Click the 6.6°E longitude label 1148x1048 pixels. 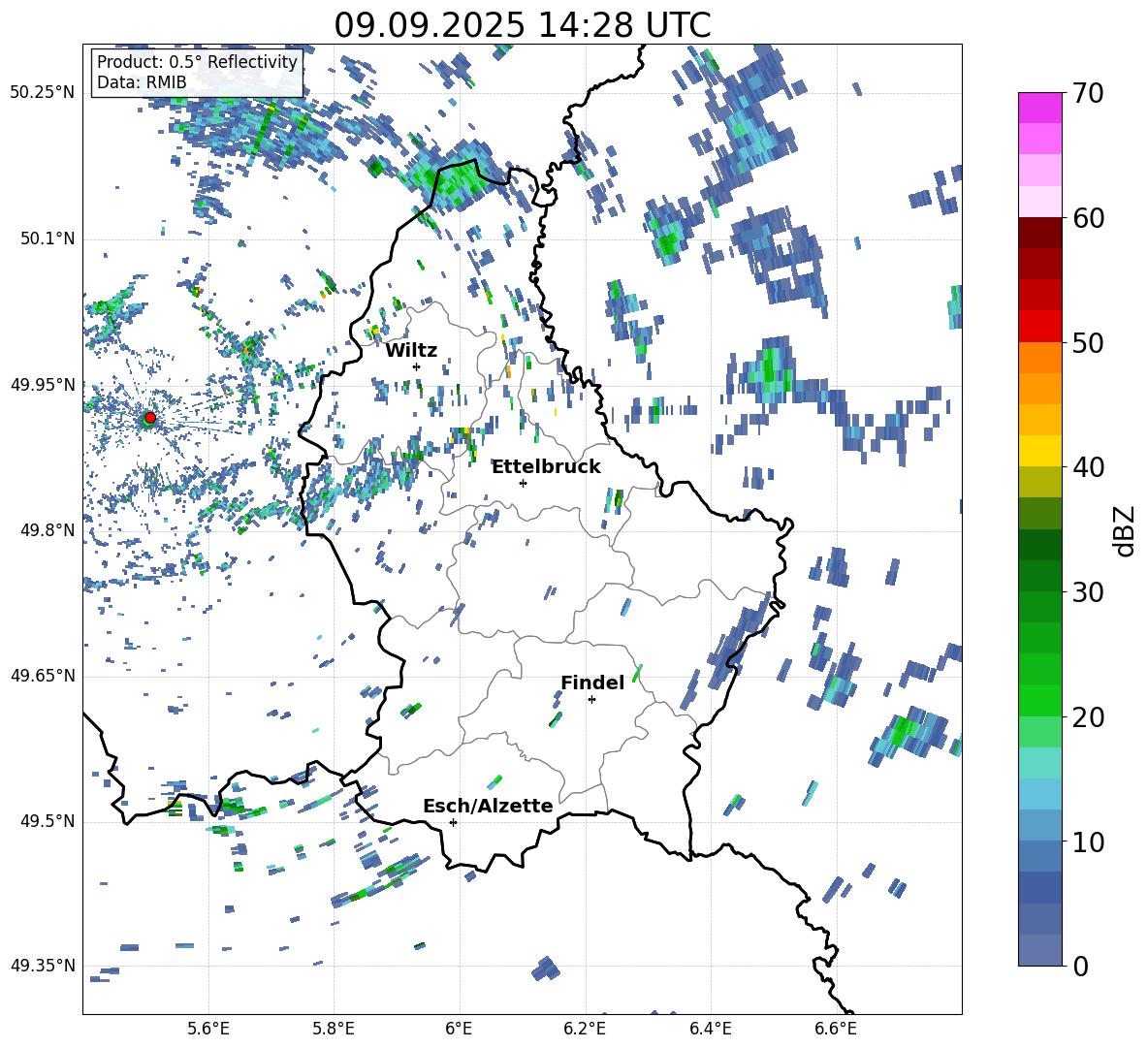pos(836,1029)
